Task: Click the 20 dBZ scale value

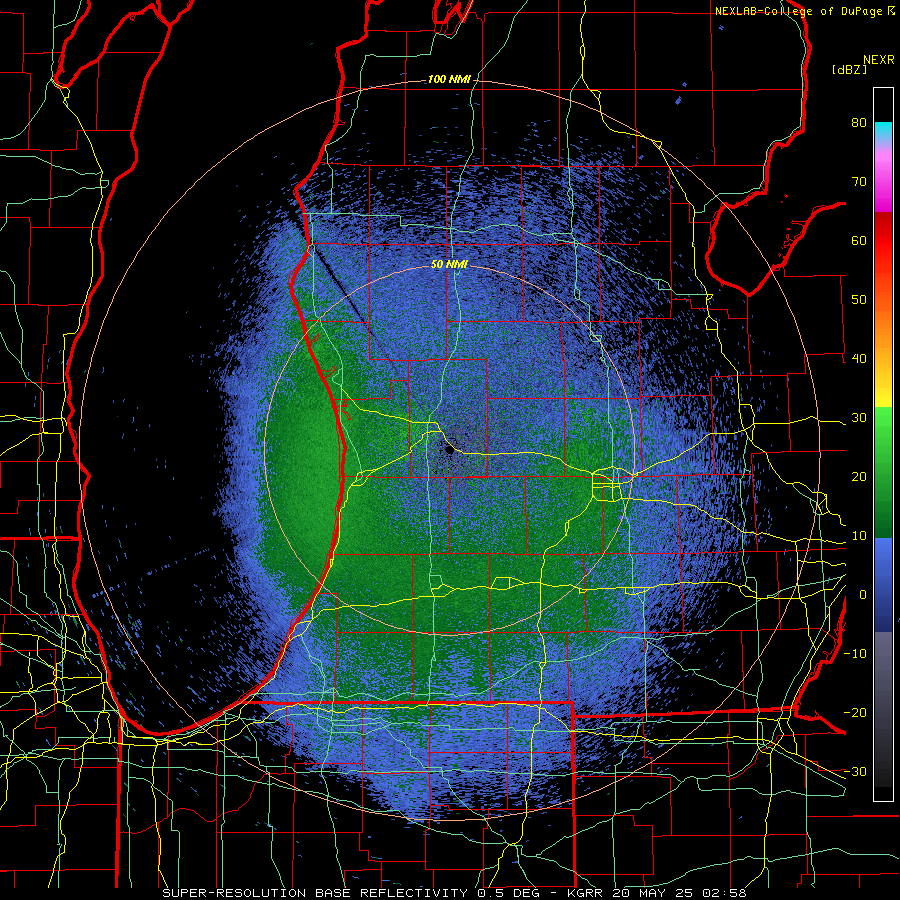Action: pos(859,477)
